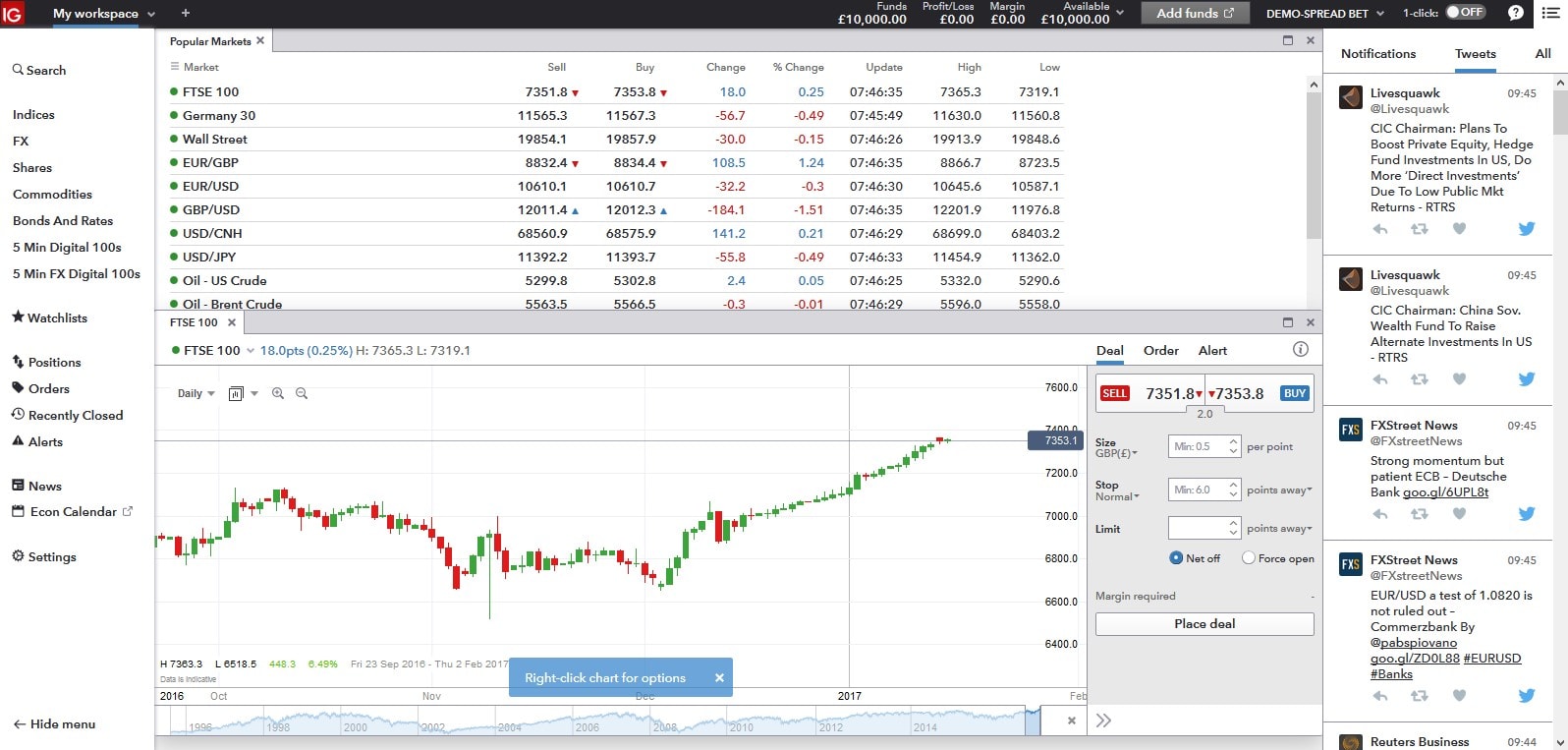Screen dimensions: 1568x750
Task: Expand the account balance dropdown arrow
Action: pyautogui.click(x=1121, y=13)
